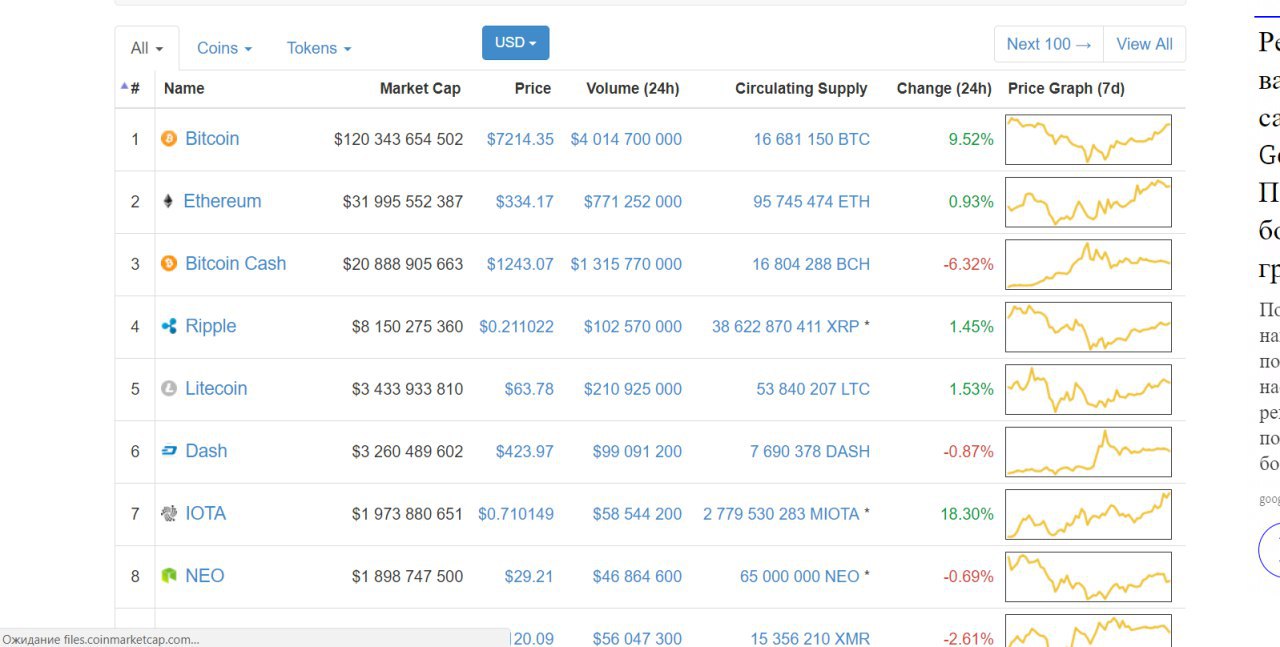This screenshot has width=1280, height=647.
Task: Click the Dash logo icon
Action: 169,451
